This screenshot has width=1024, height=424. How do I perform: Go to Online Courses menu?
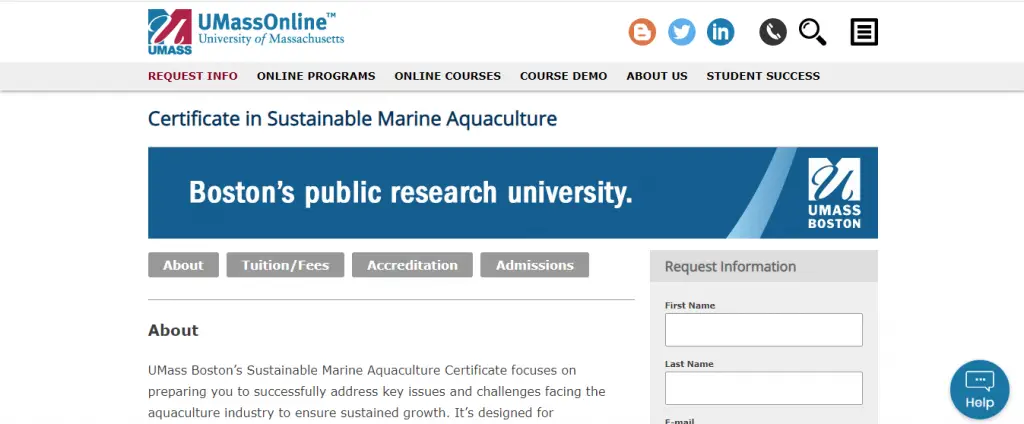click(448, 76)
